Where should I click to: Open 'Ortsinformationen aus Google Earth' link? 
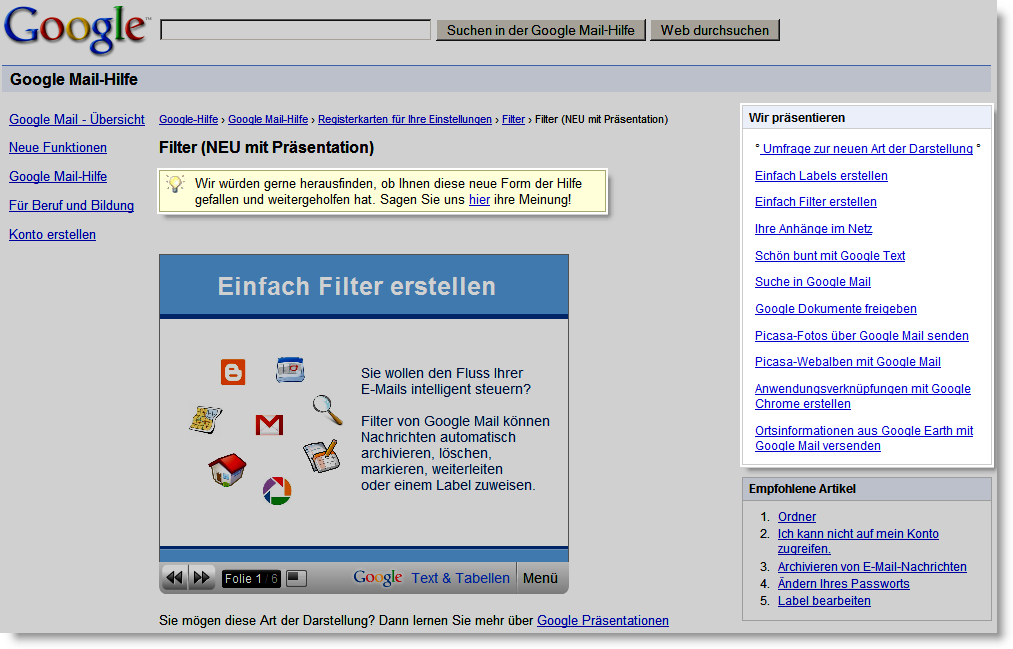(864, 438)
